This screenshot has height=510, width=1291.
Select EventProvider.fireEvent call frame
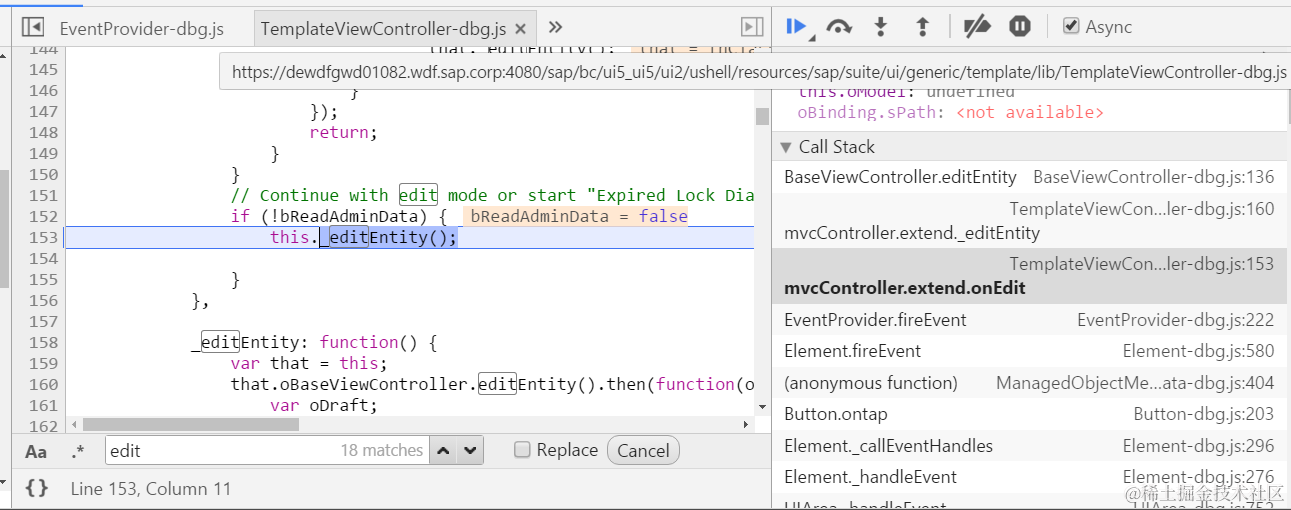(x=1029, y=320)
